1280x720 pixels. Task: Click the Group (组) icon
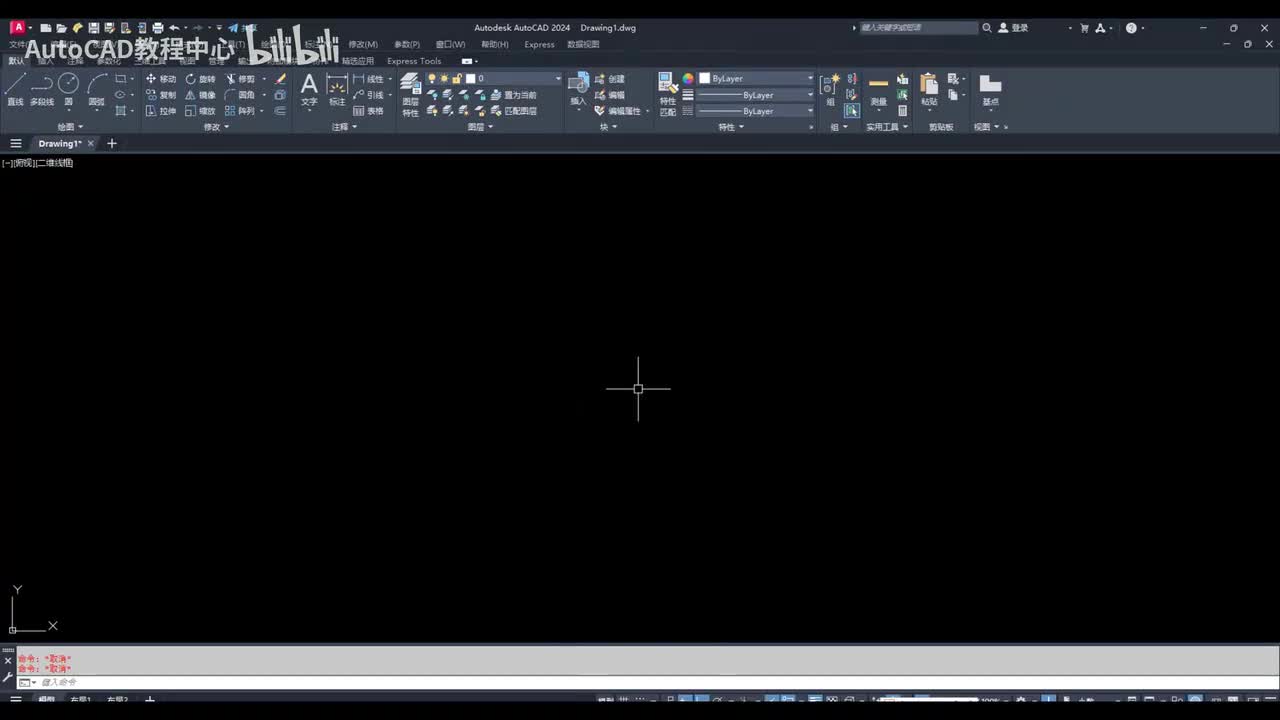830,89
